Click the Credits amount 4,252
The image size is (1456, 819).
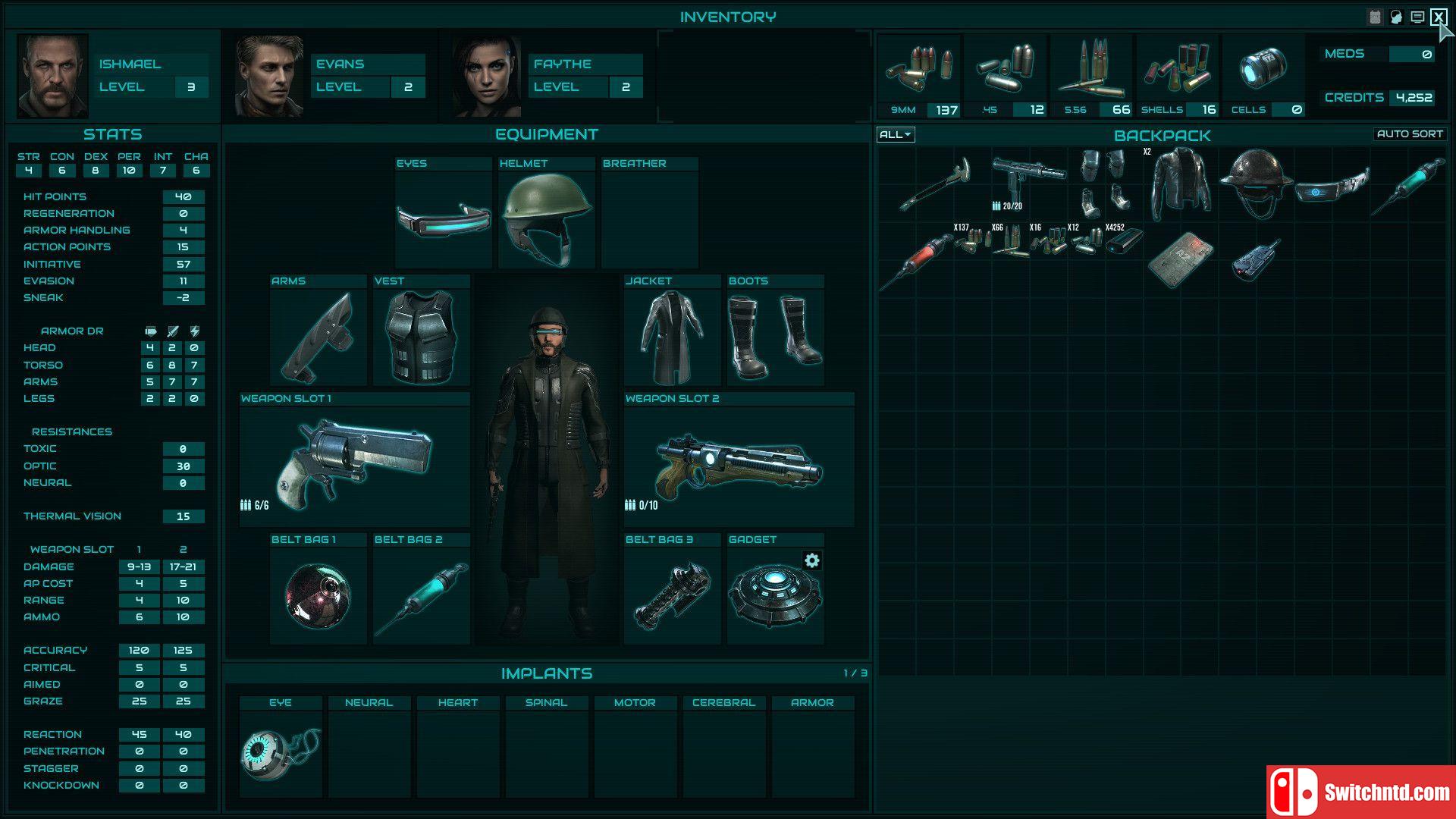coord(1414,97)
